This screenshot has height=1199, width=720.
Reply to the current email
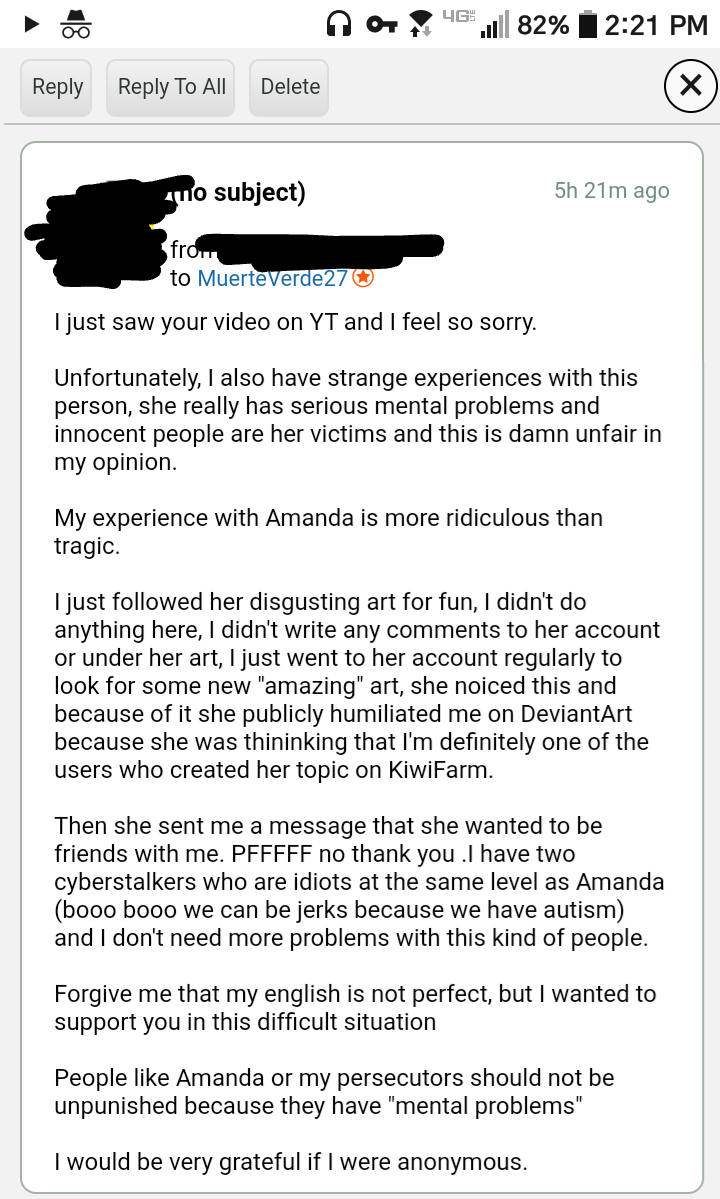[56, 87]
